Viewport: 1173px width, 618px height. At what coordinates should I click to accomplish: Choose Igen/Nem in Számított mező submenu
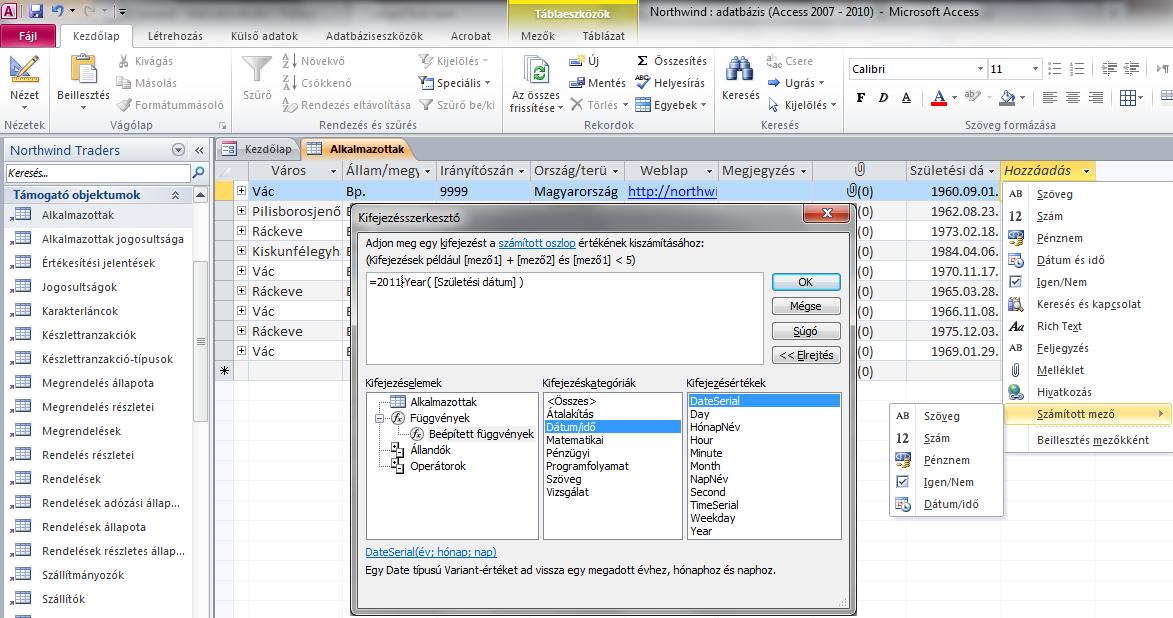point(949,482)
